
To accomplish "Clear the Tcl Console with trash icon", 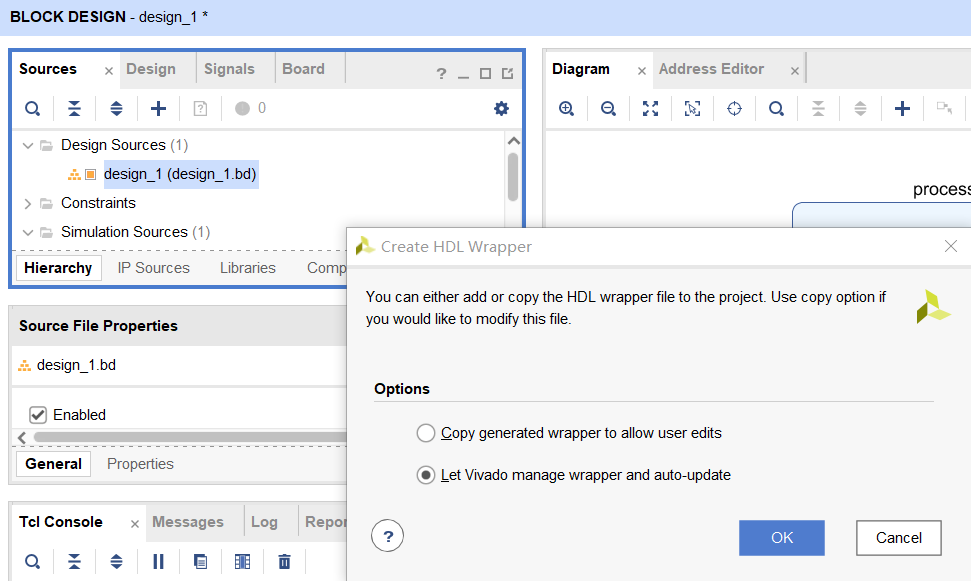I will pos(284,562).
